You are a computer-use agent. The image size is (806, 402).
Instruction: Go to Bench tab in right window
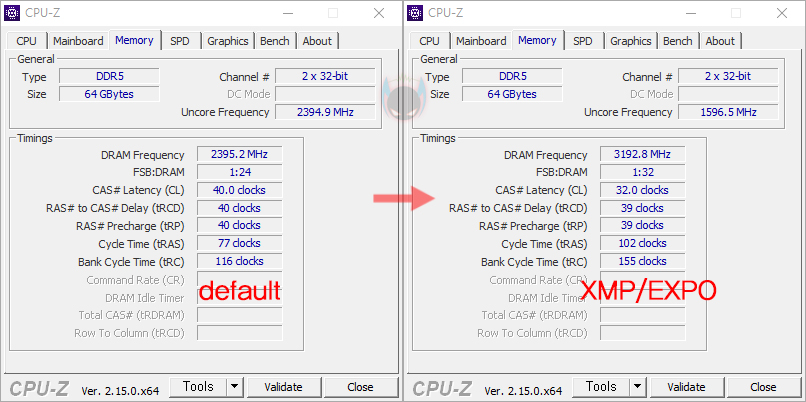tap(677, 41)
